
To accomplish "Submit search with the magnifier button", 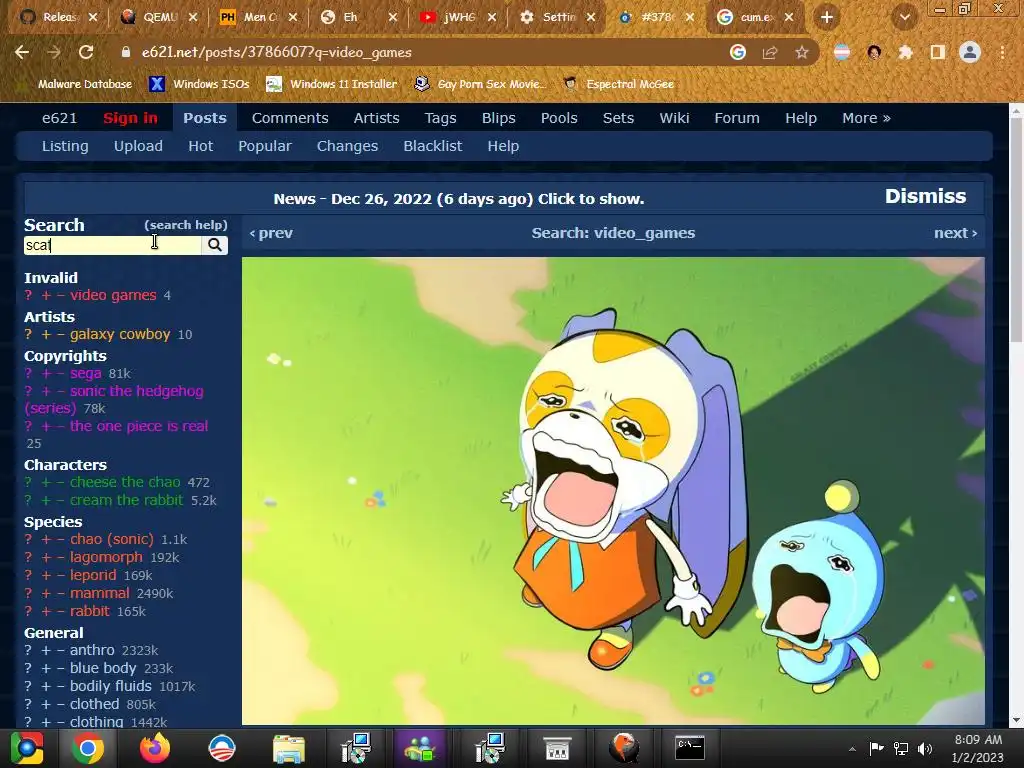I will 215,245.
